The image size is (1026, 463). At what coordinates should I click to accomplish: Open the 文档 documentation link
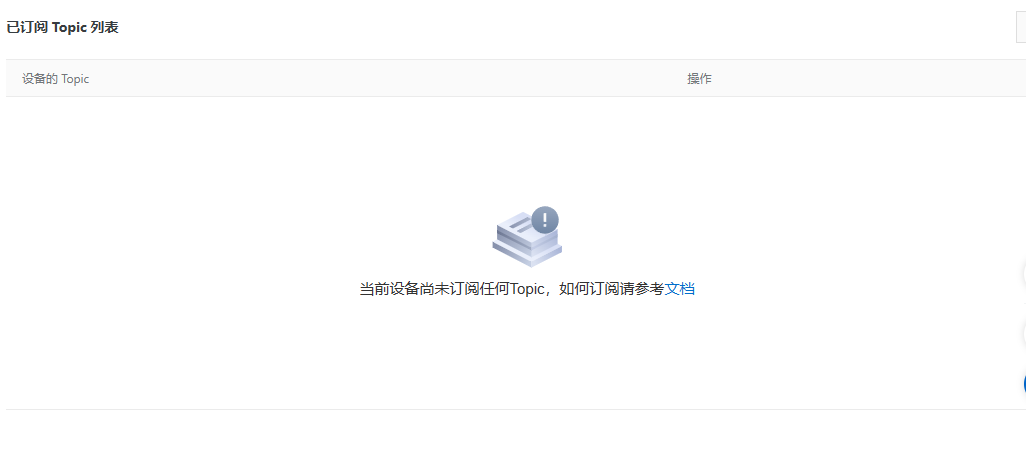[679, 289]
